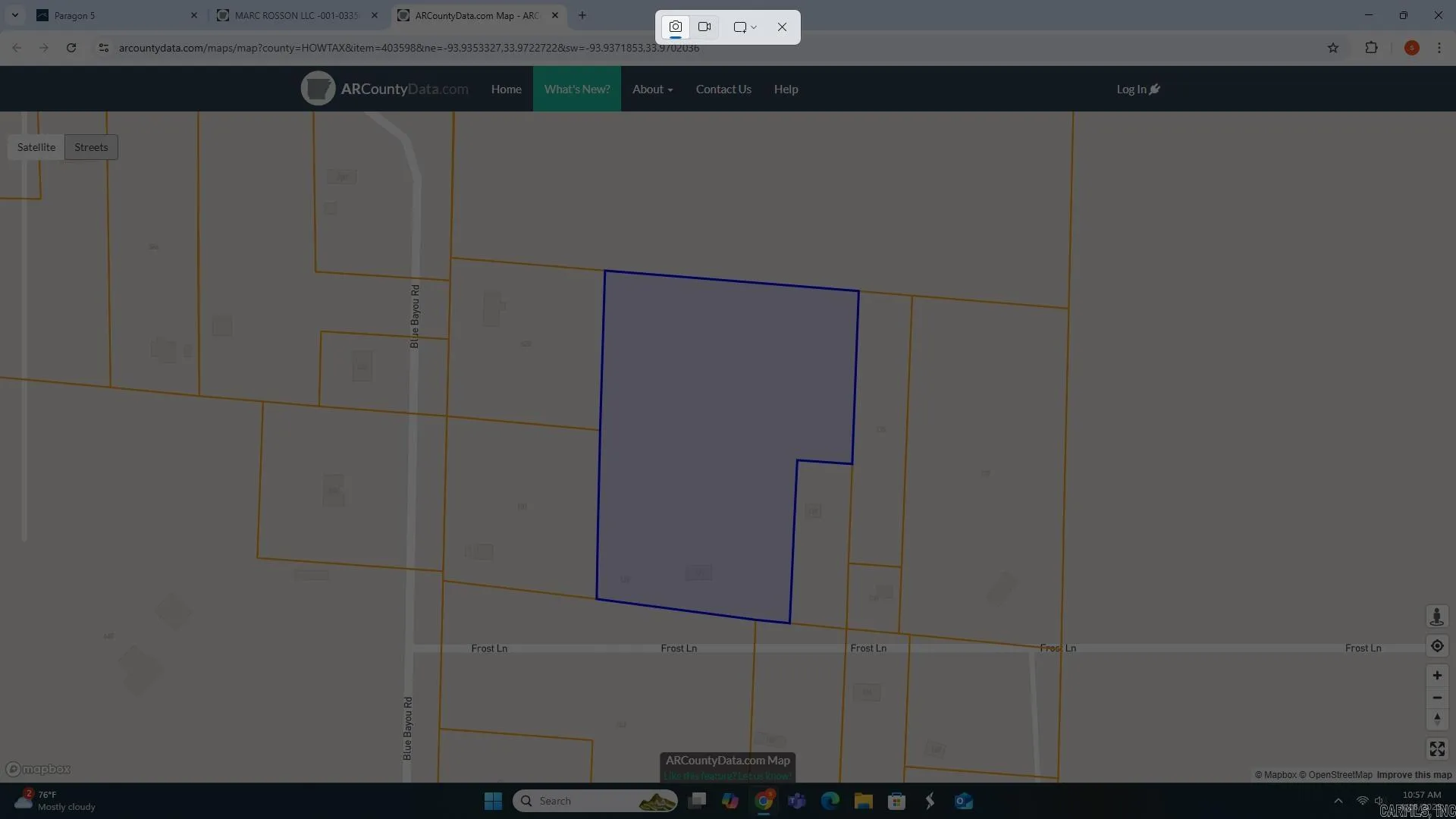Activate the locate-me geolocation control
The width and height of the screenshot is (1456, 819).
point(1437,646)
